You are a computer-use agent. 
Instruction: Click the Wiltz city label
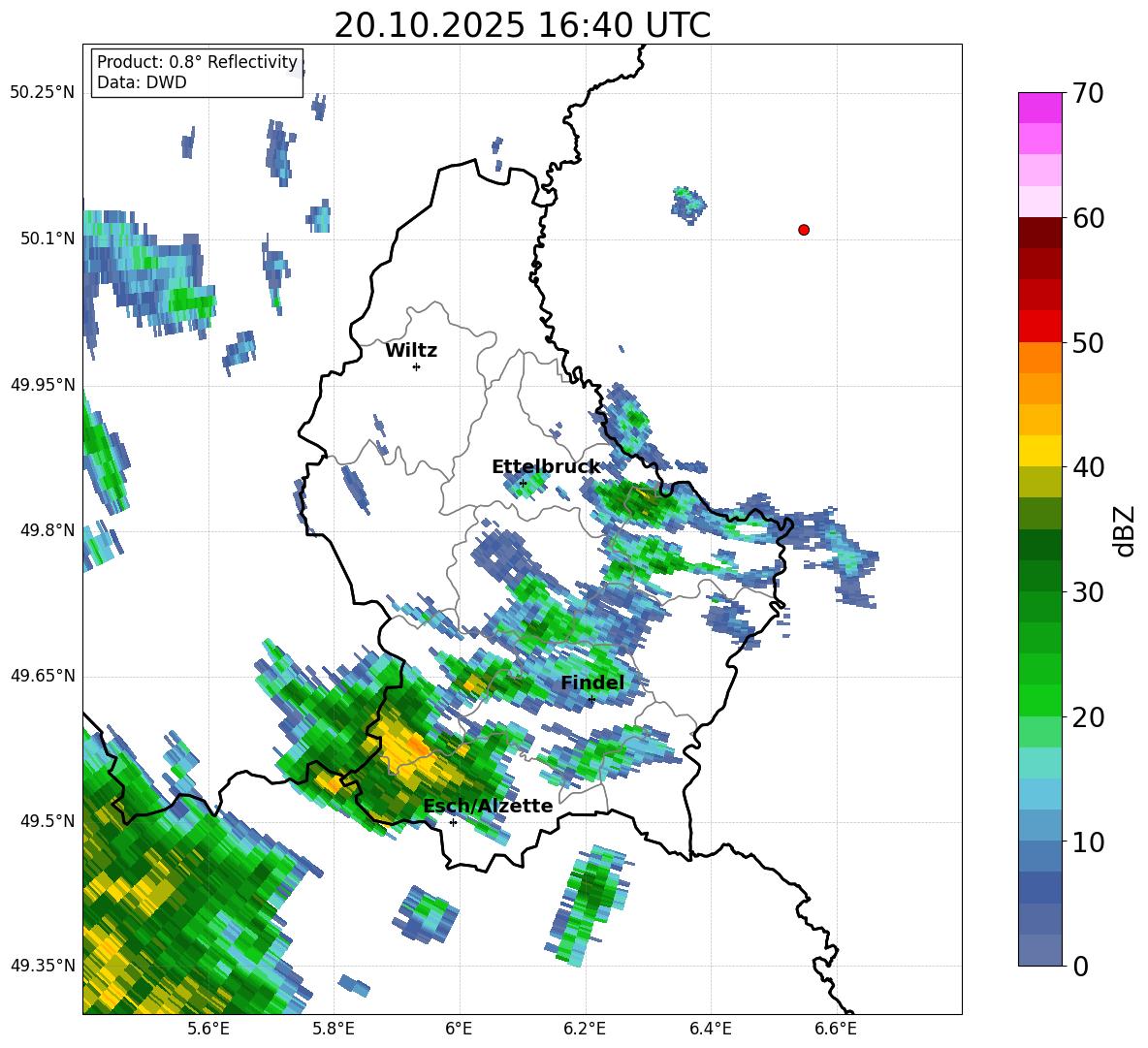point(411,351)
